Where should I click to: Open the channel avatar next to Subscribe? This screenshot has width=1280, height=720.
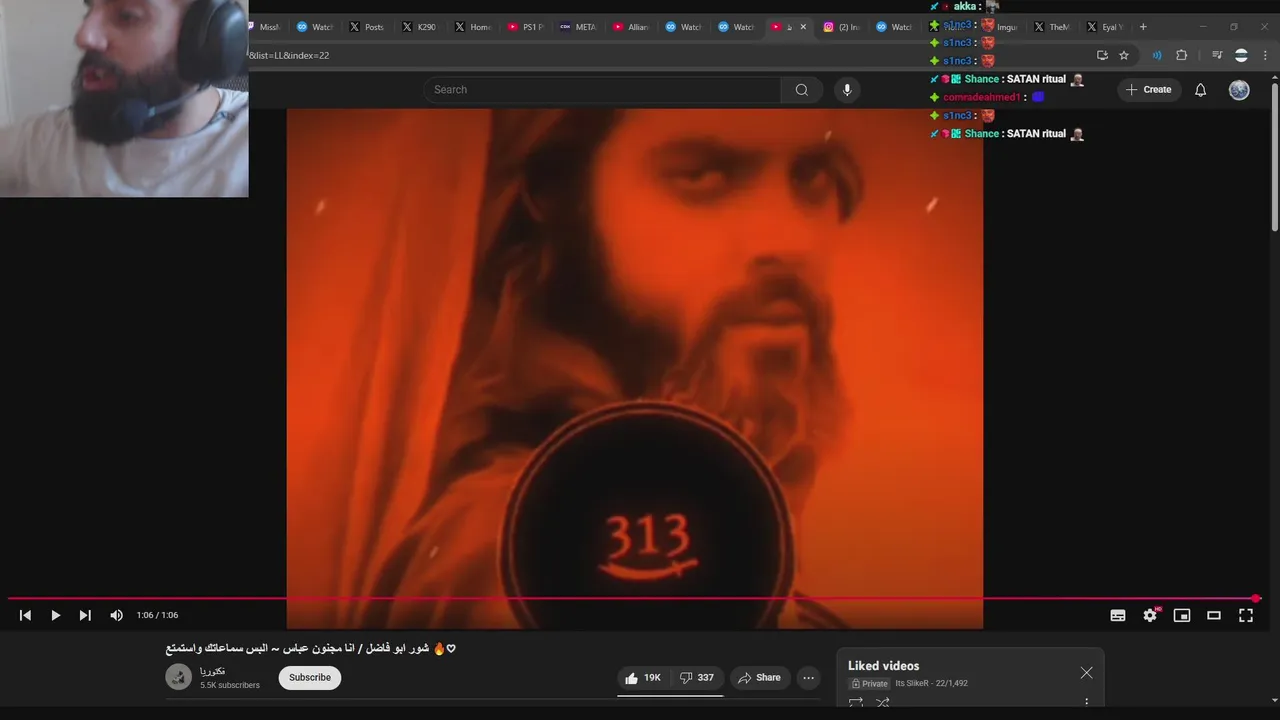pyautogui.click(x=178, y=677)
